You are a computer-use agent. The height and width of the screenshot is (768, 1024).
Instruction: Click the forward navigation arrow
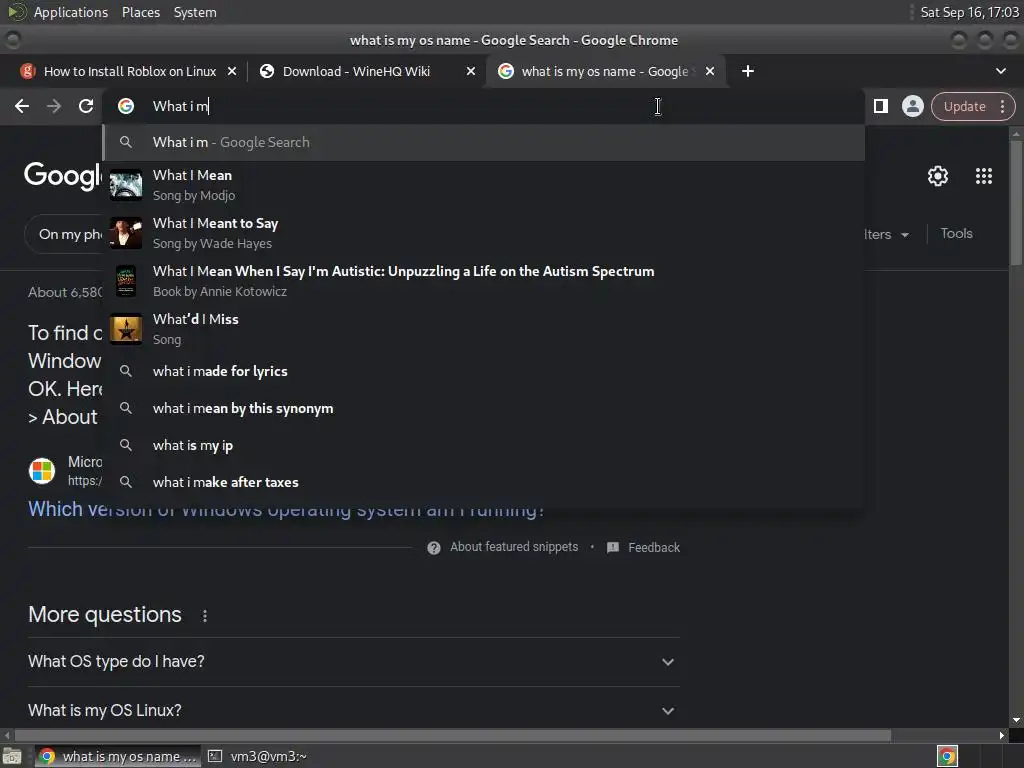tap(54, 106)
